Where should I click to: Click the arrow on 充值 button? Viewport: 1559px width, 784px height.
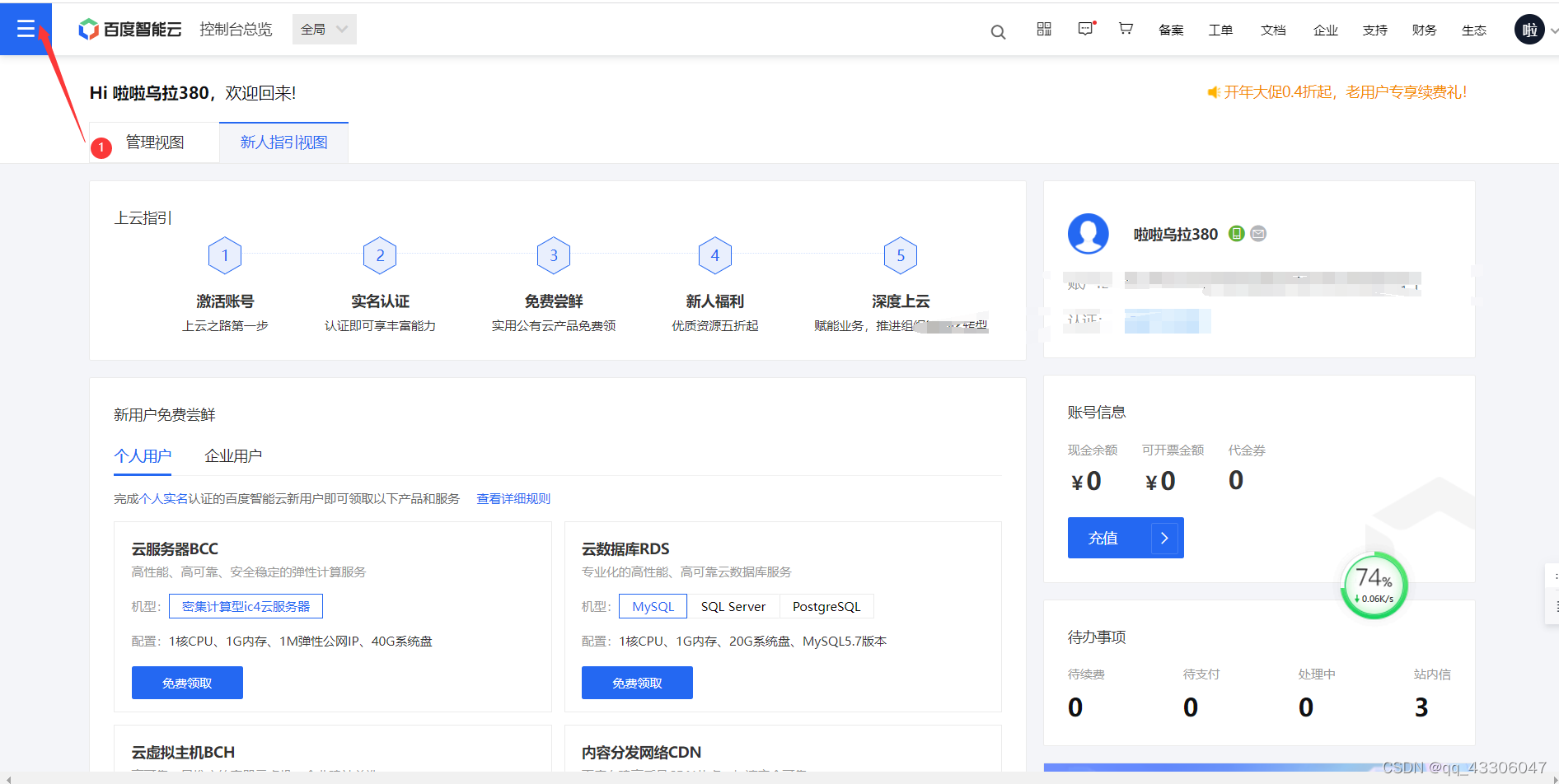point(1164,538)
